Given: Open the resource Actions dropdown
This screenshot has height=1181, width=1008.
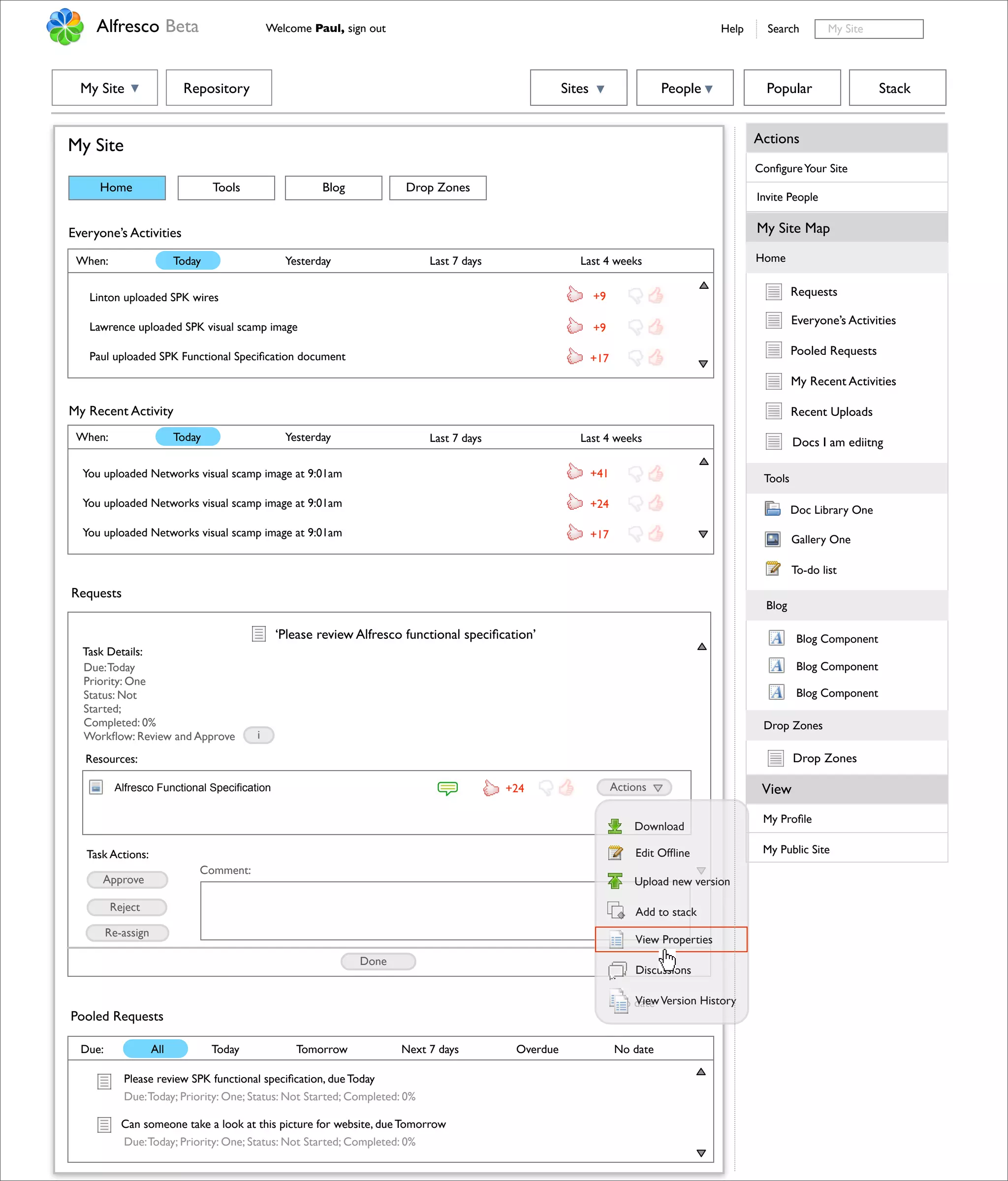Looking at the screenshot, I should tap(634, 787).
